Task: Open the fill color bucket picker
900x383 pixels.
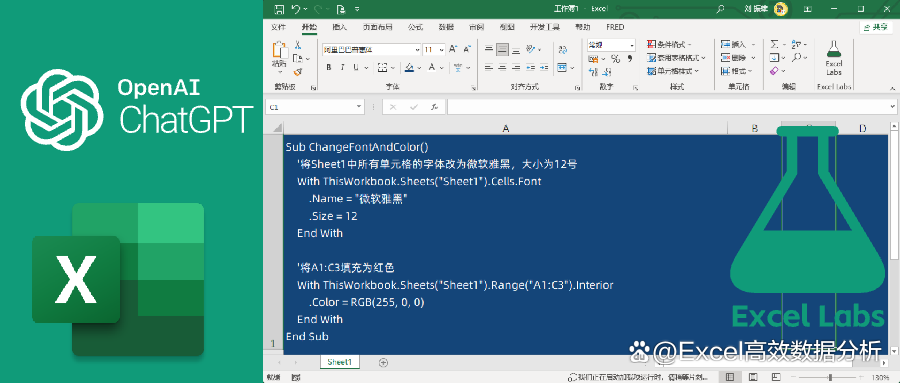Action: pyautogui.click(x=409, y=67)
